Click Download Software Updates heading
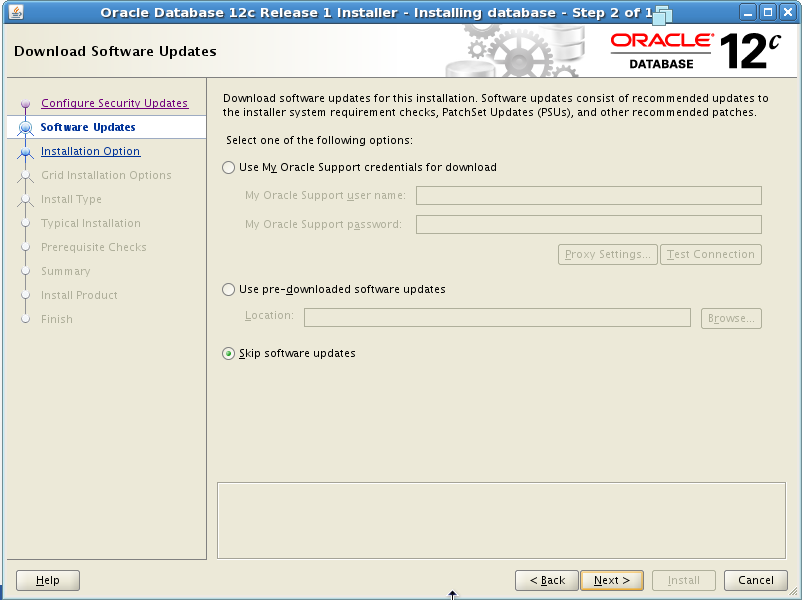802x600 pixels. [115, 52]
